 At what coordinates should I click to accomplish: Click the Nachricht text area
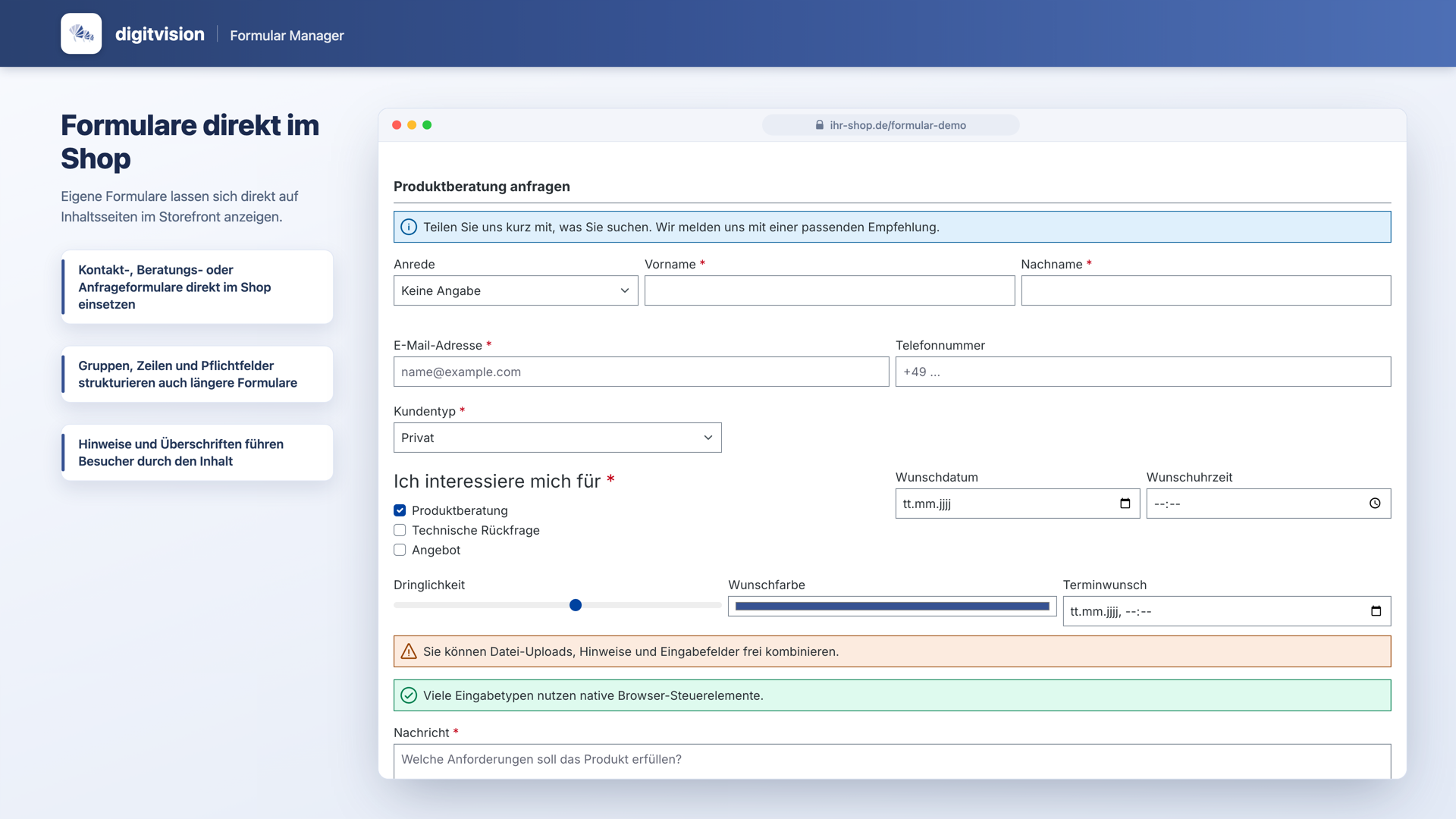point(893,761)
